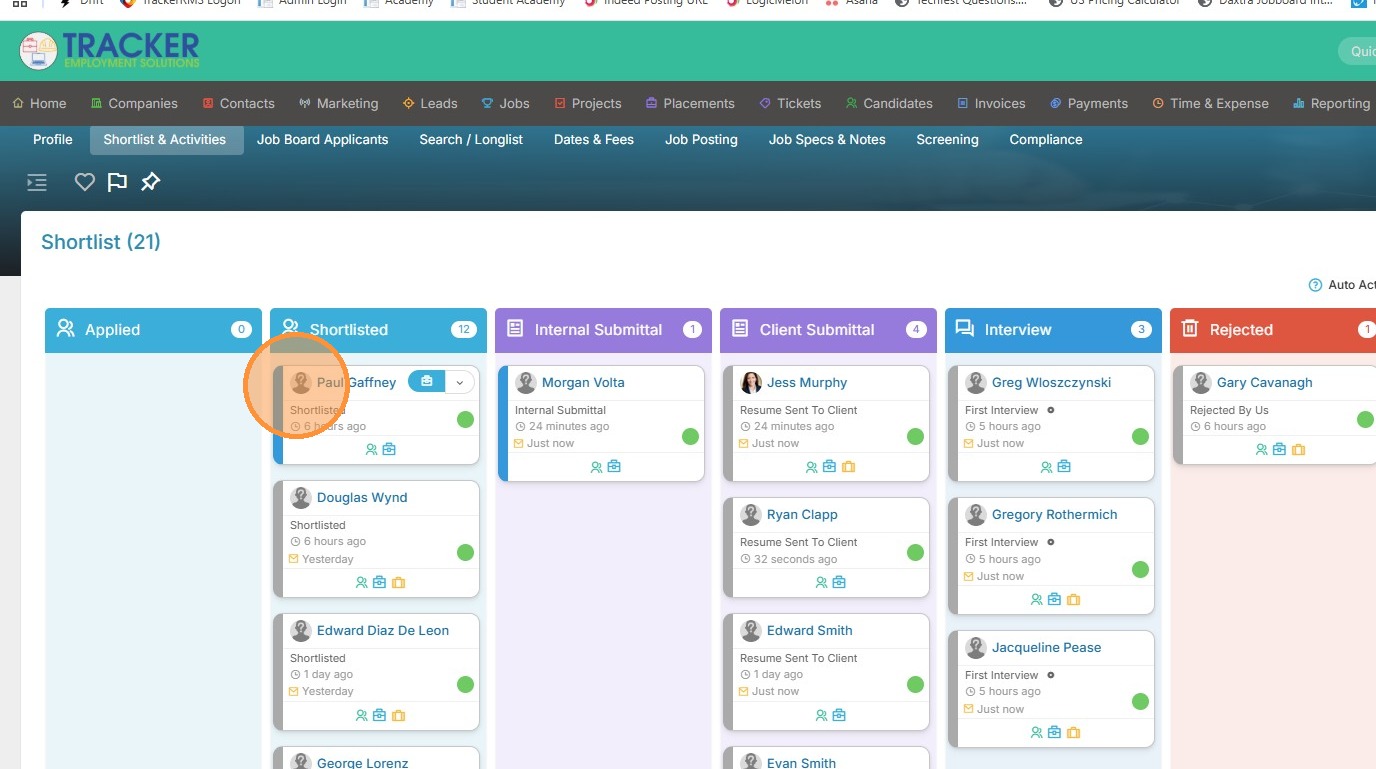This screenshot has width=1376, height=769.
Task: Click the people icon on Douglas Wynd's card
Action: (362, 583)
